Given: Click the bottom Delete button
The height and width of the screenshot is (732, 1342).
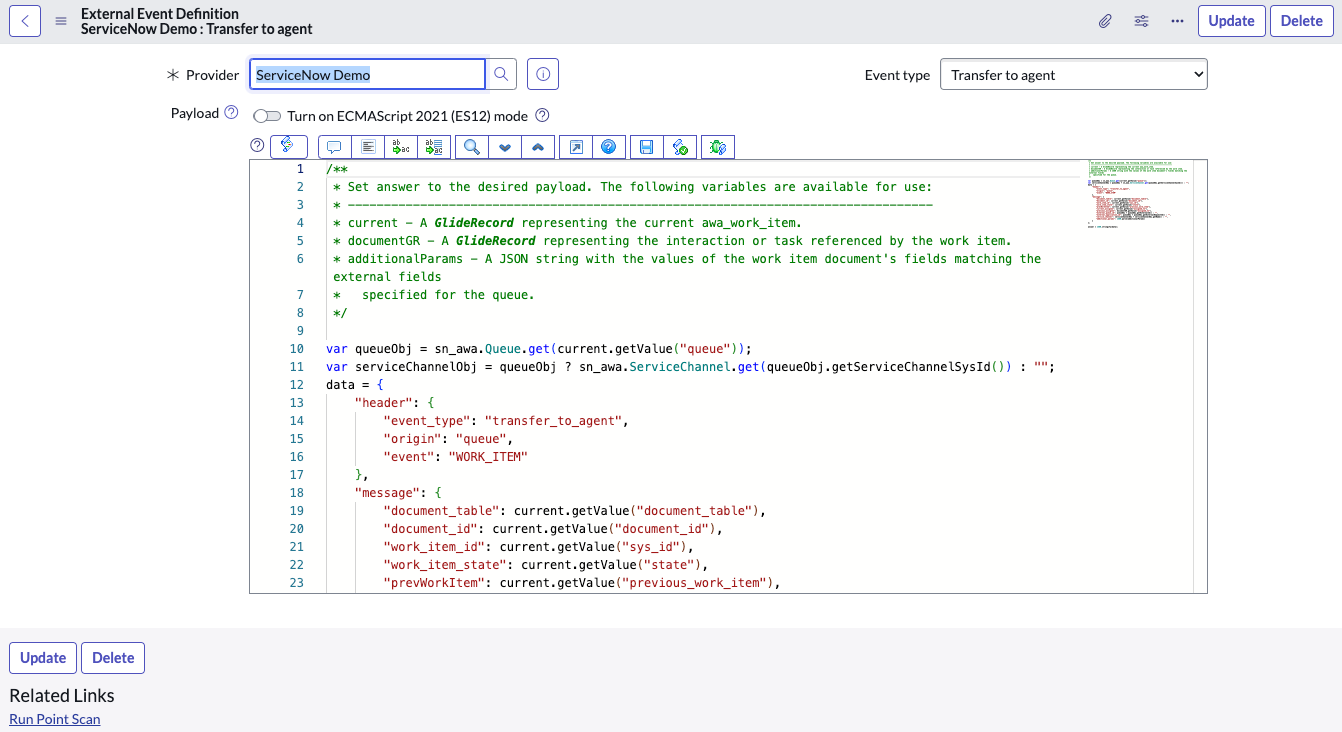Looking at the screenshot, I should point(113,658).
